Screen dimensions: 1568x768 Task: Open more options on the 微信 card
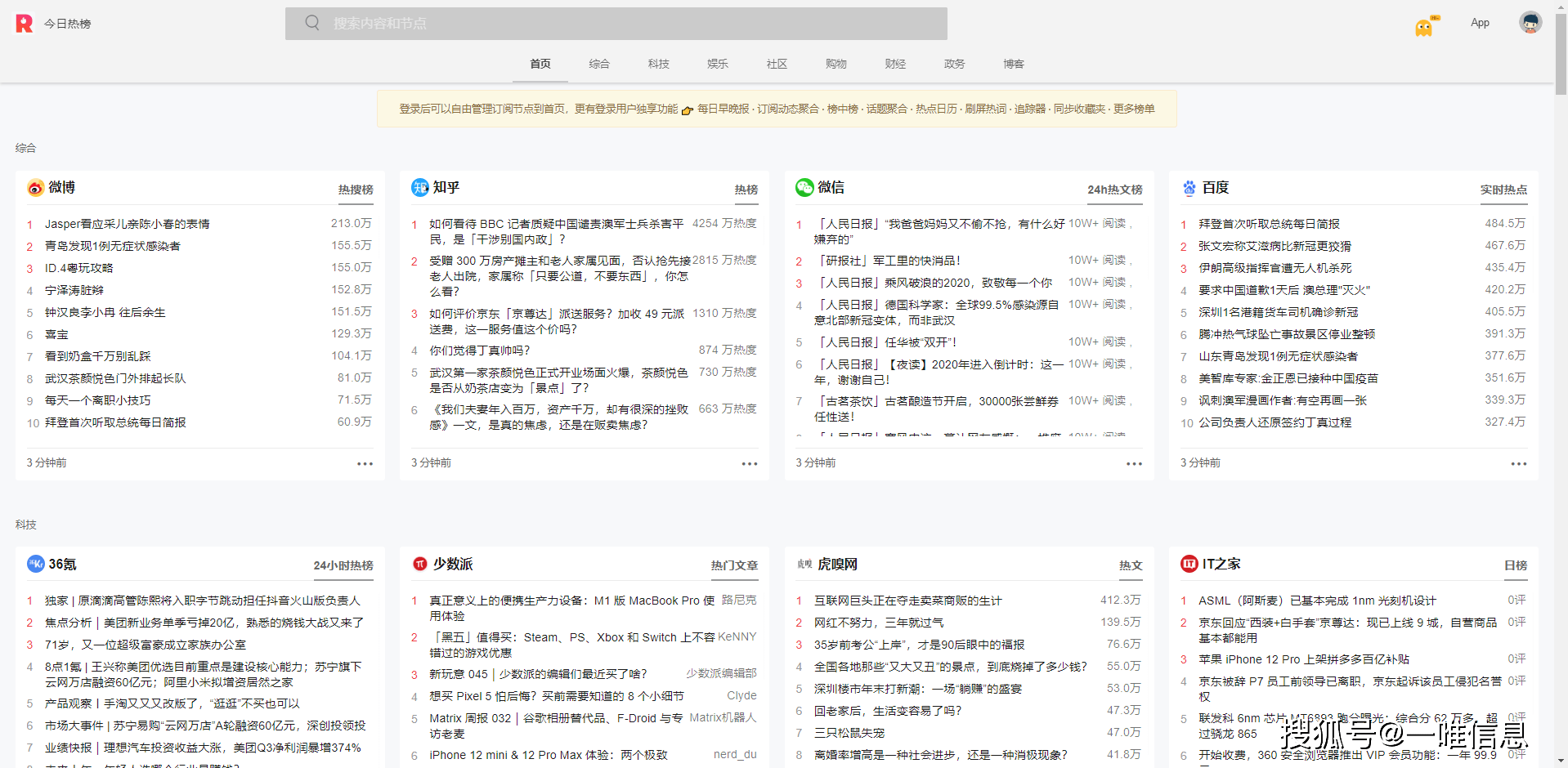(x=1134, y=463)
